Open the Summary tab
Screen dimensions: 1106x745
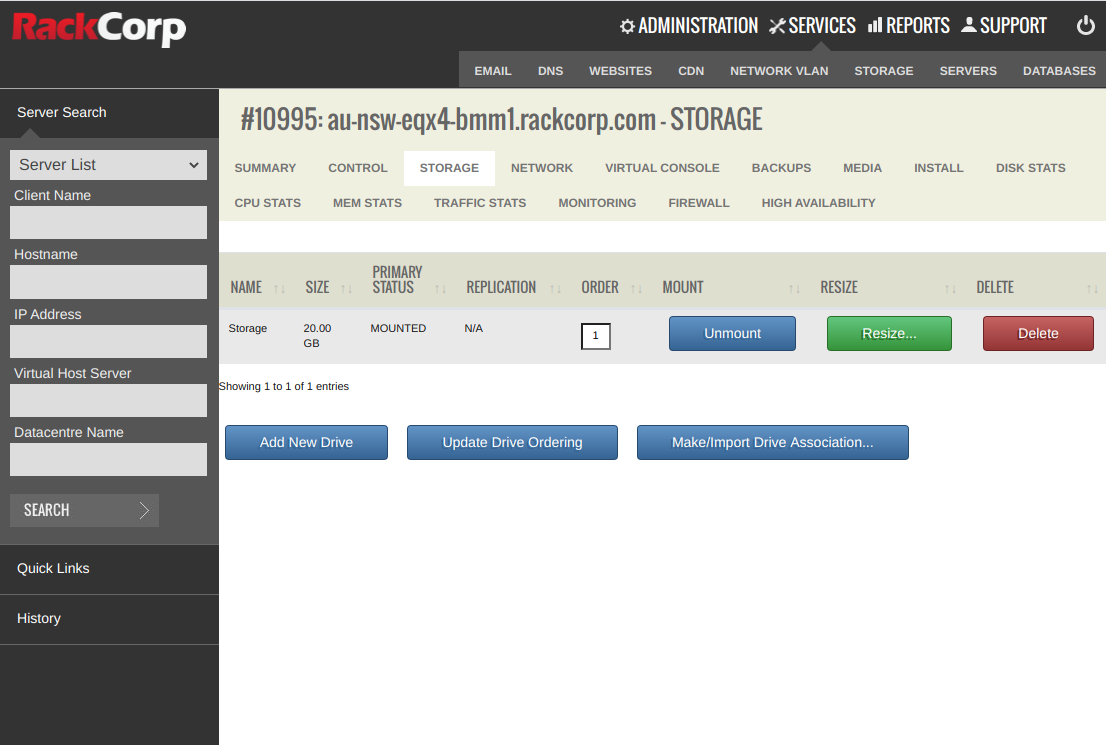tap(265, 168)
